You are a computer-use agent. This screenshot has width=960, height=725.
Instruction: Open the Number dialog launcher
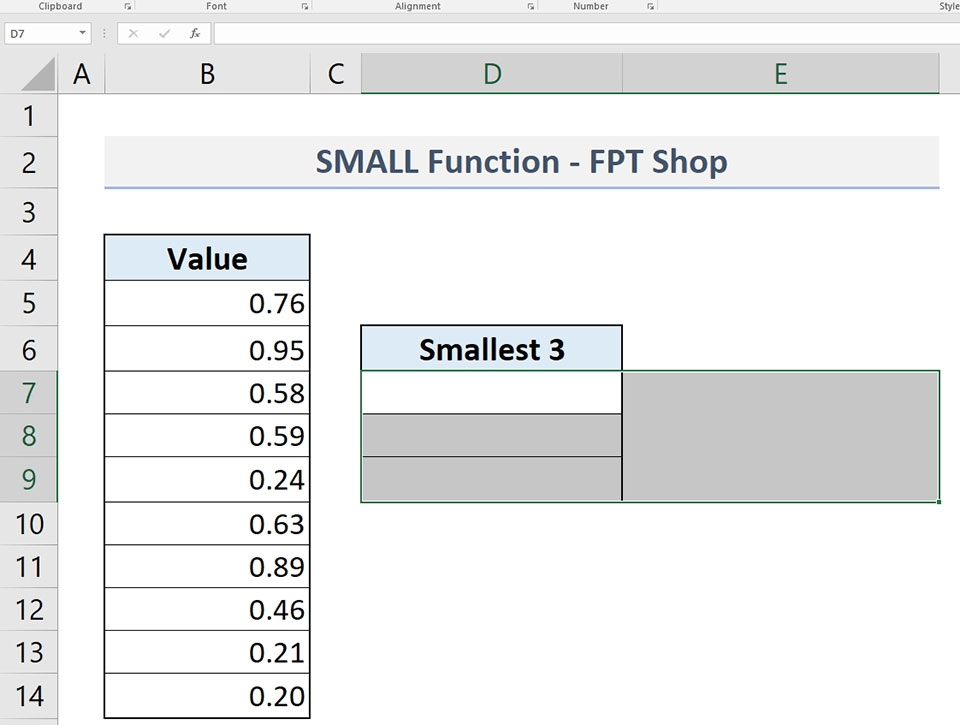coord(650,6)
